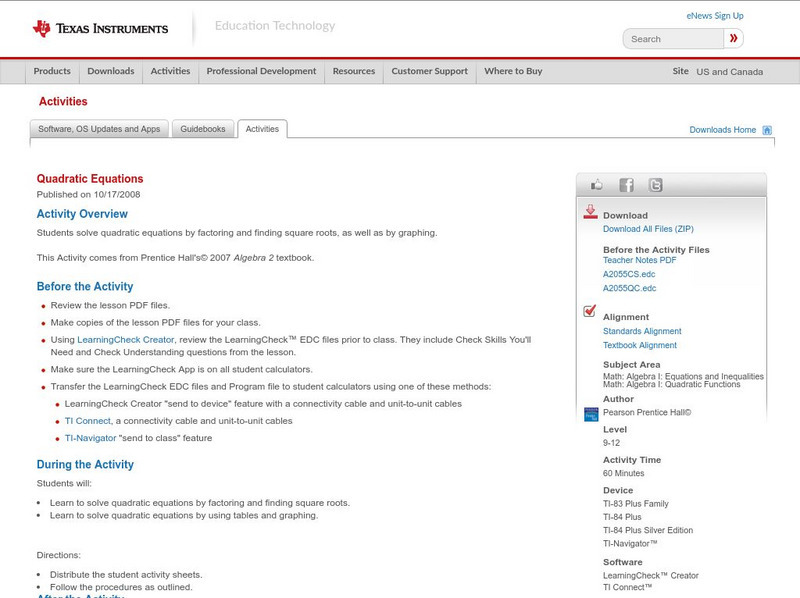Download the A2055CS.edc file

[629, 275]
